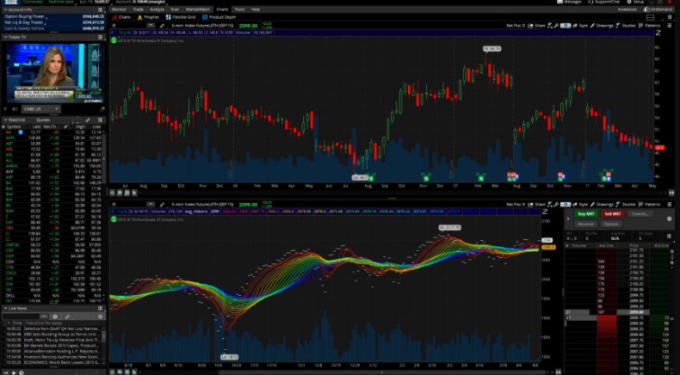Viewport: 680px width, 375px height.
Task: Click the timeframe button on lower chart toolbar
Action: click(565, 204)
